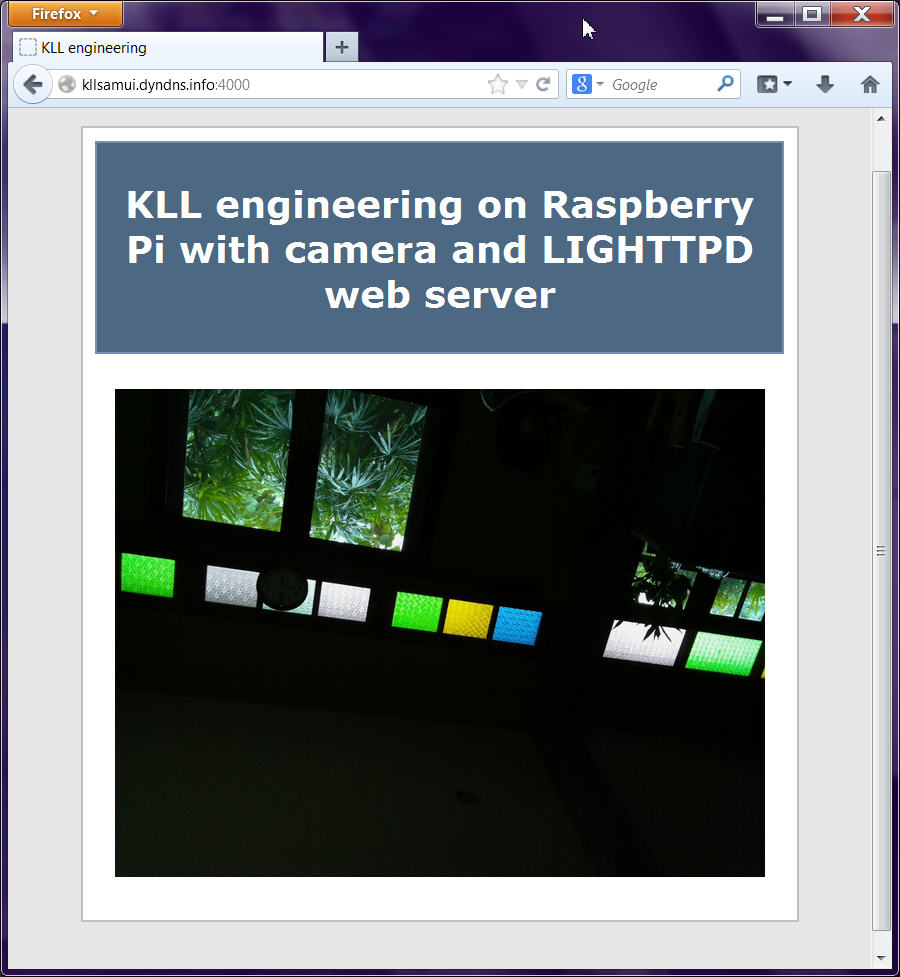Expand the URL history dropdown arrow
Screen dimensions: 900x977
point(521,85)
